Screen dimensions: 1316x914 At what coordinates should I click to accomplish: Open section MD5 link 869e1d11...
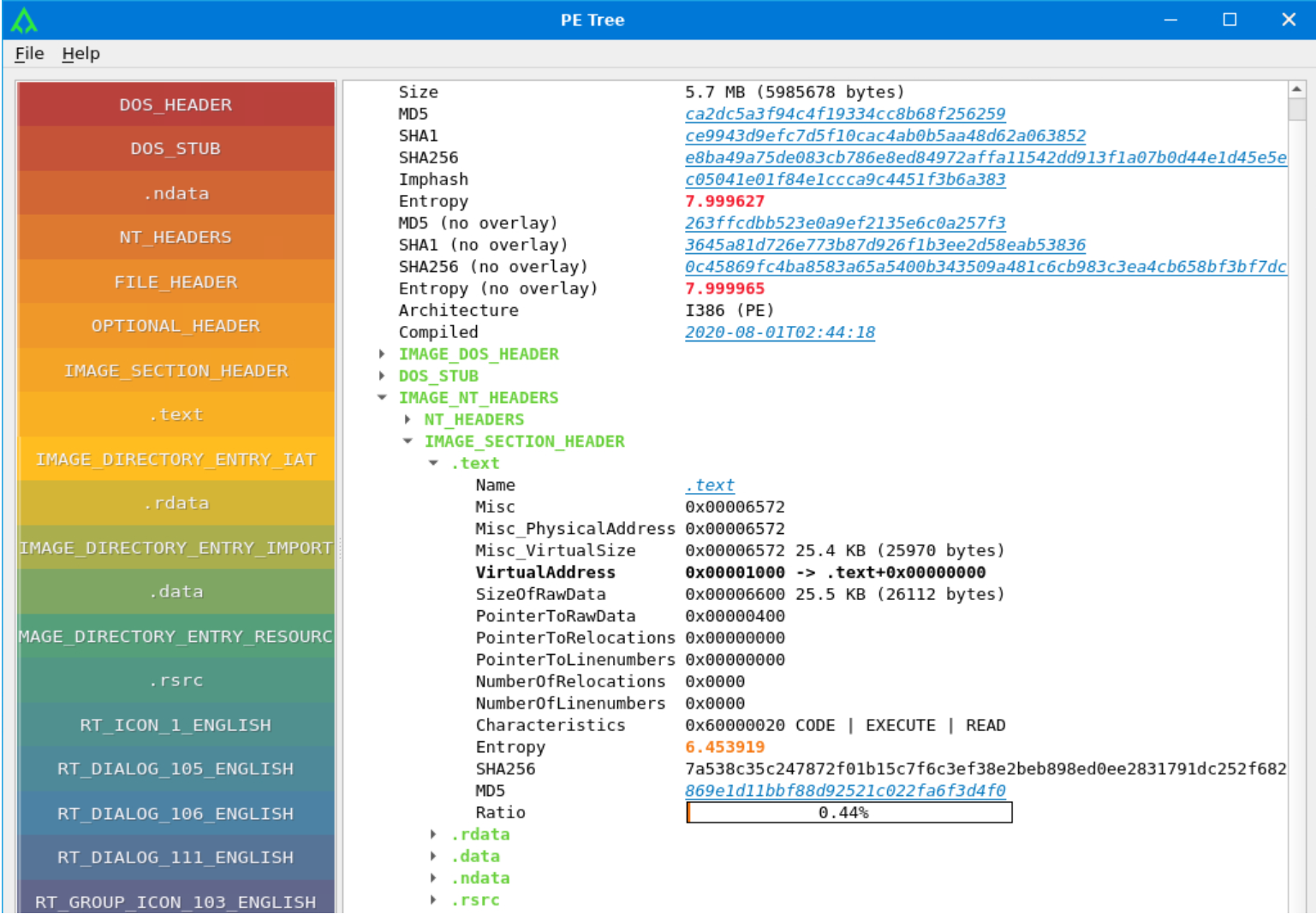click(845, 791)
